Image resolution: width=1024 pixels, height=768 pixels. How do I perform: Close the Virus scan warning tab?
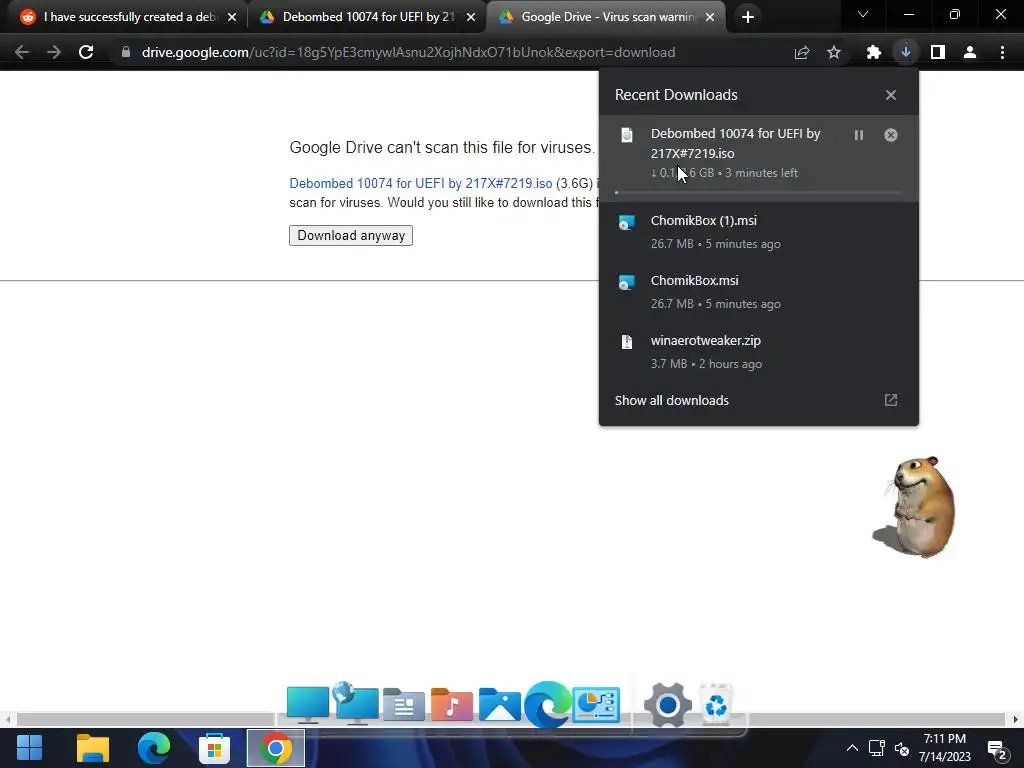tap(710, 17)
